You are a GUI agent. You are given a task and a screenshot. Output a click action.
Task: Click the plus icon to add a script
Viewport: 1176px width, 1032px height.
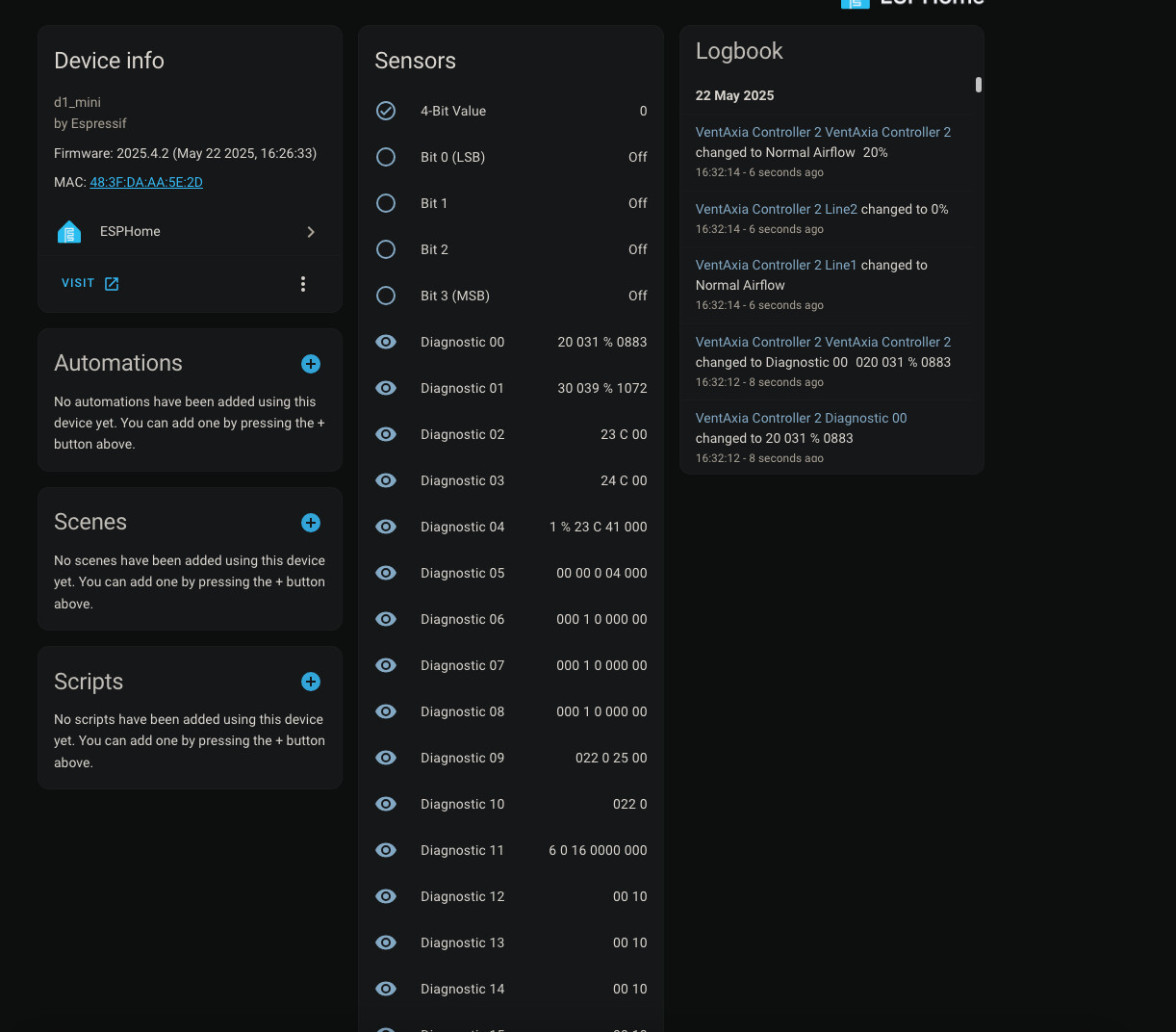(311, 682)
